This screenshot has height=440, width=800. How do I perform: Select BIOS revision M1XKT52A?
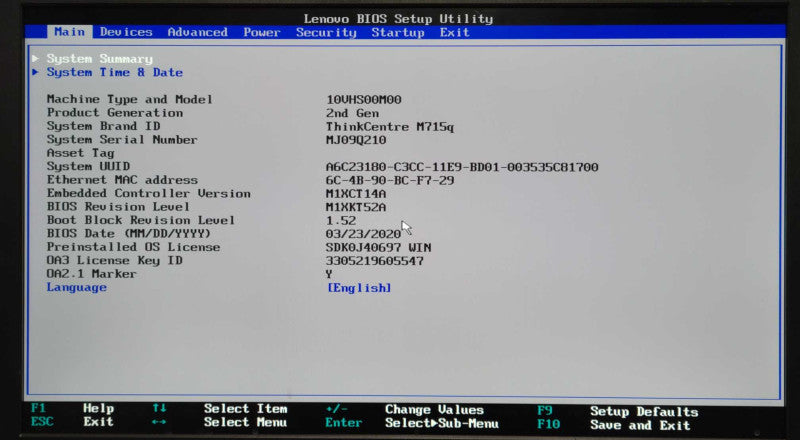pos(356,207)
